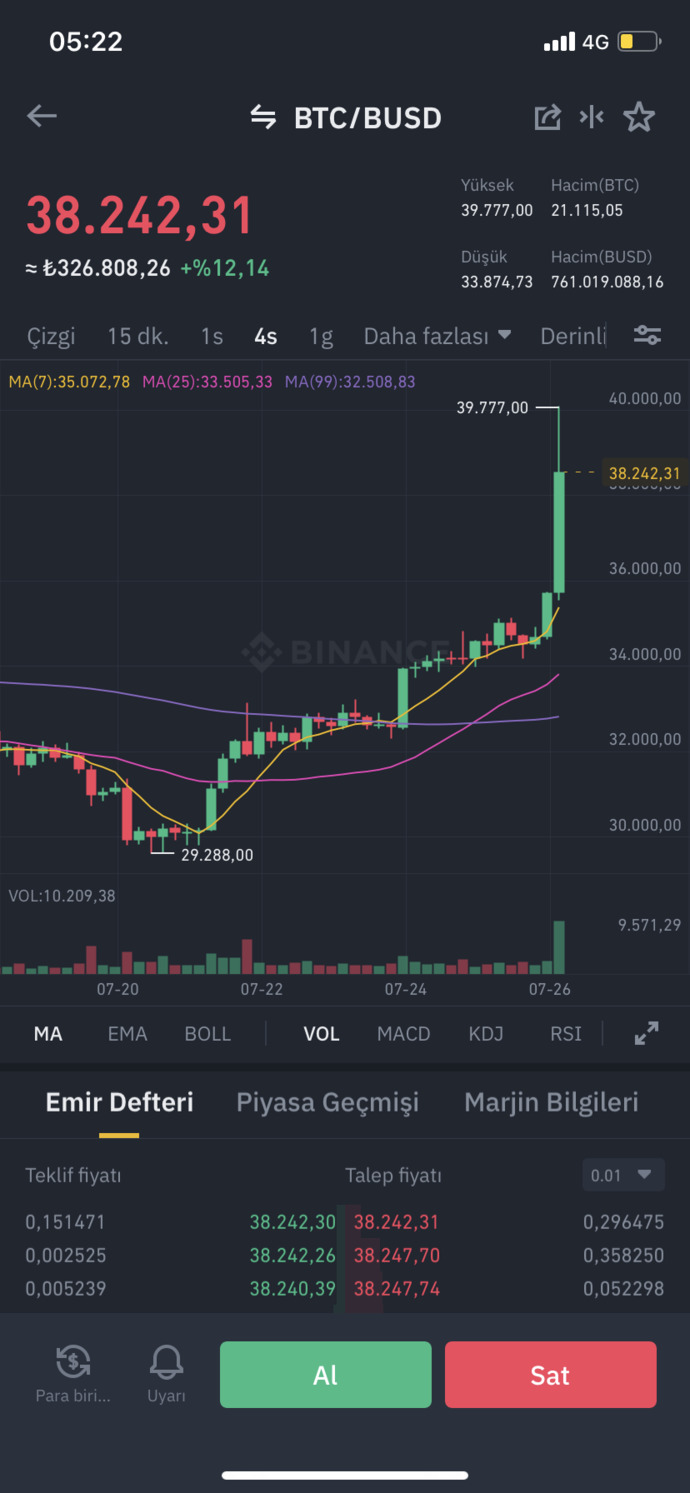Image resolution: width=690 pixels, height=1493 pixels.
Task: Tap the green Al buy button
Action: [326, 1374]
